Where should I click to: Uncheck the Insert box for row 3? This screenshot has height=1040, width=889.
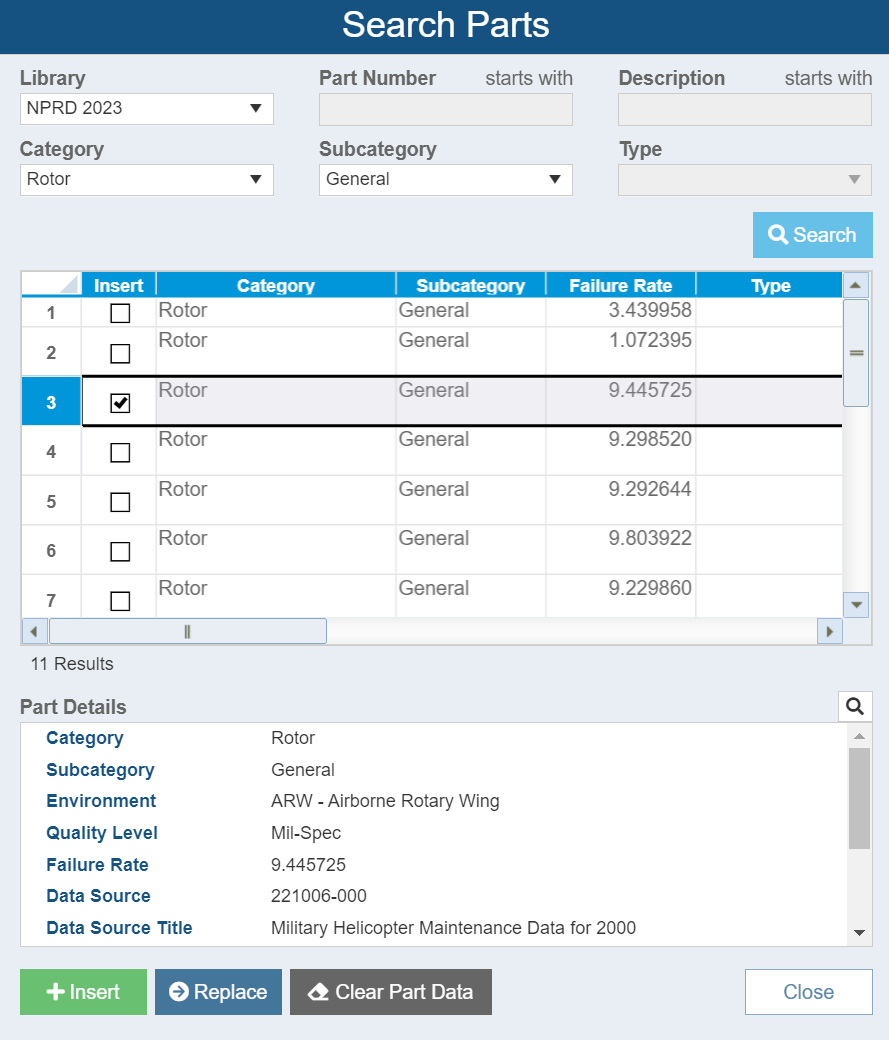tap(120, 403)
